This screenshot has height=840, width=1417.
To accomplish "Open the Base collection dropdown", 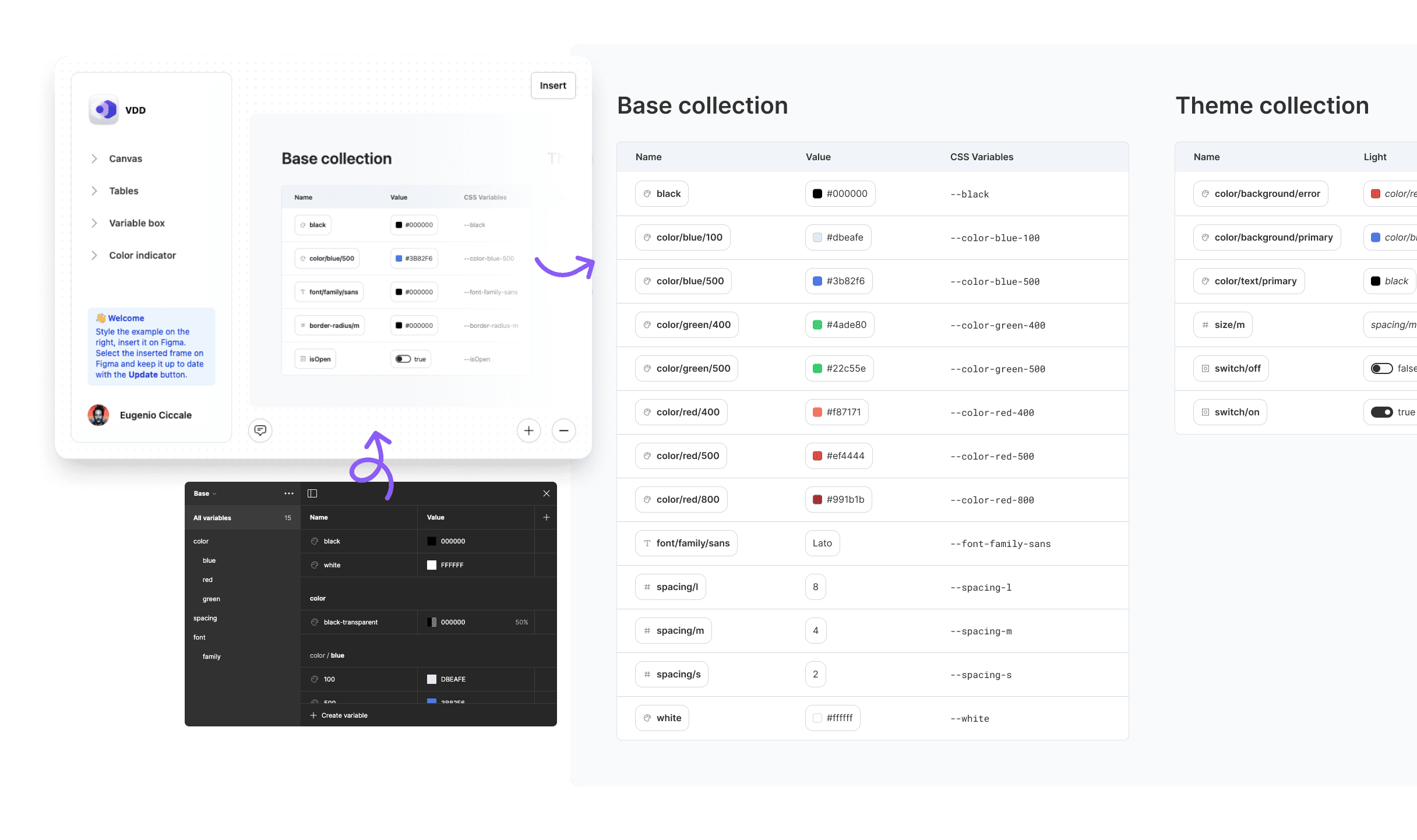I will (204, 493).
